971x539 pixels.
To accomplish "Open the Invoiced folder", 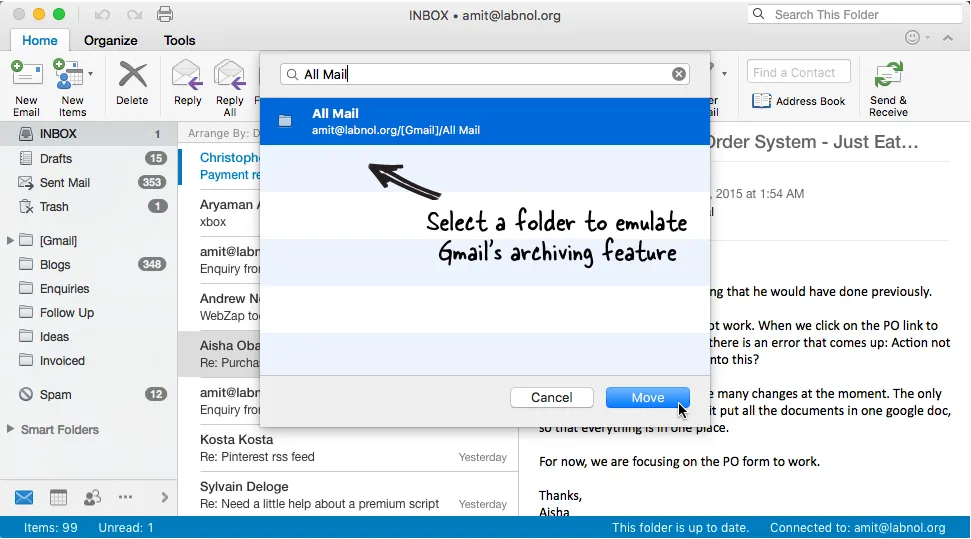I will click(89, 361).
